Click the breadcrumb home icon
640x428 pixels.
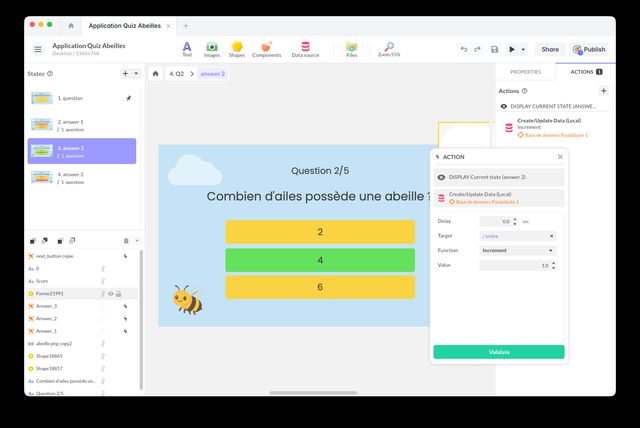156,74
